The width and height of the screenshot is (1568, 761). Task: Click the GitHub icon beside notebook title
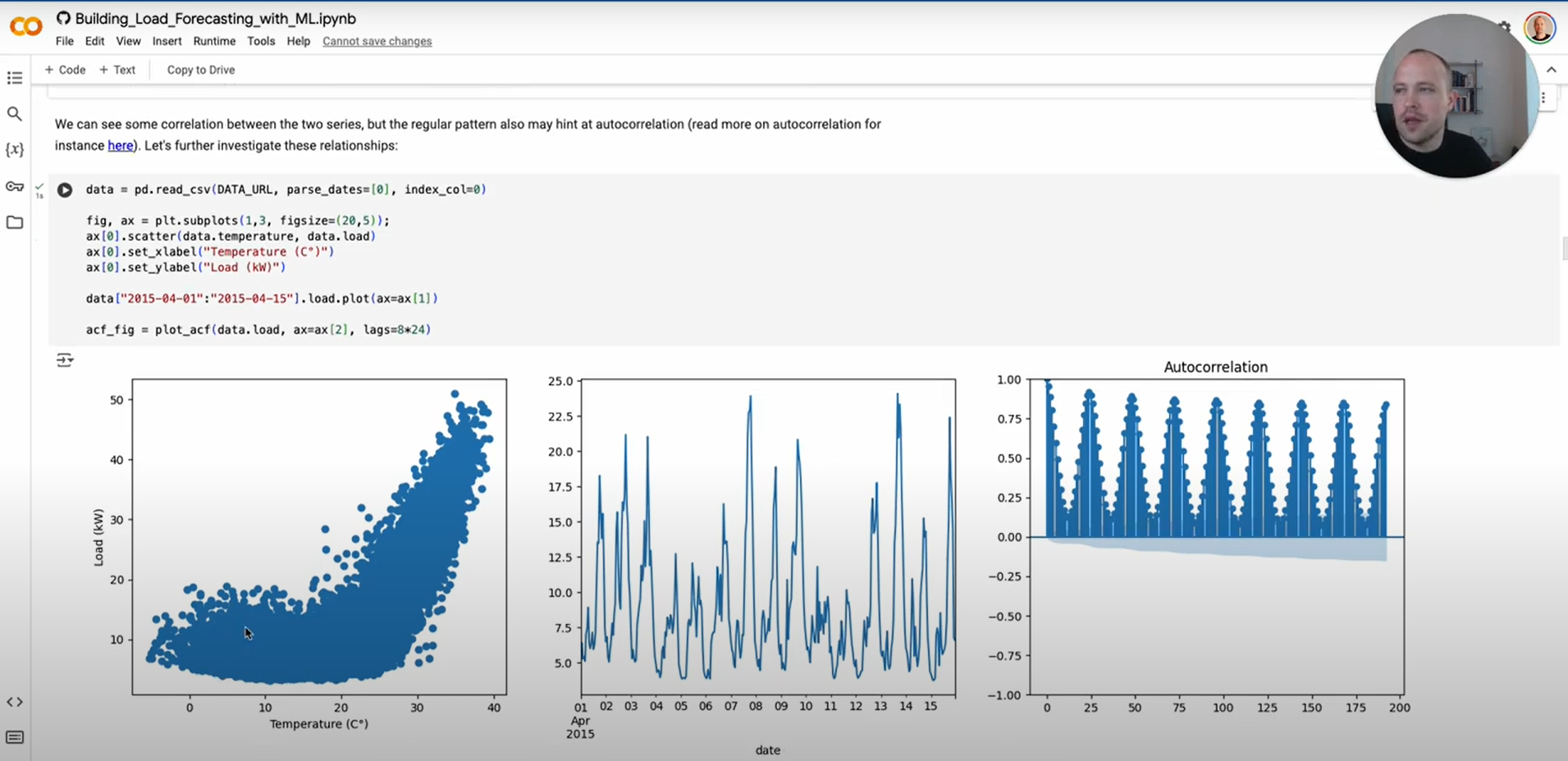coord(63,18)
